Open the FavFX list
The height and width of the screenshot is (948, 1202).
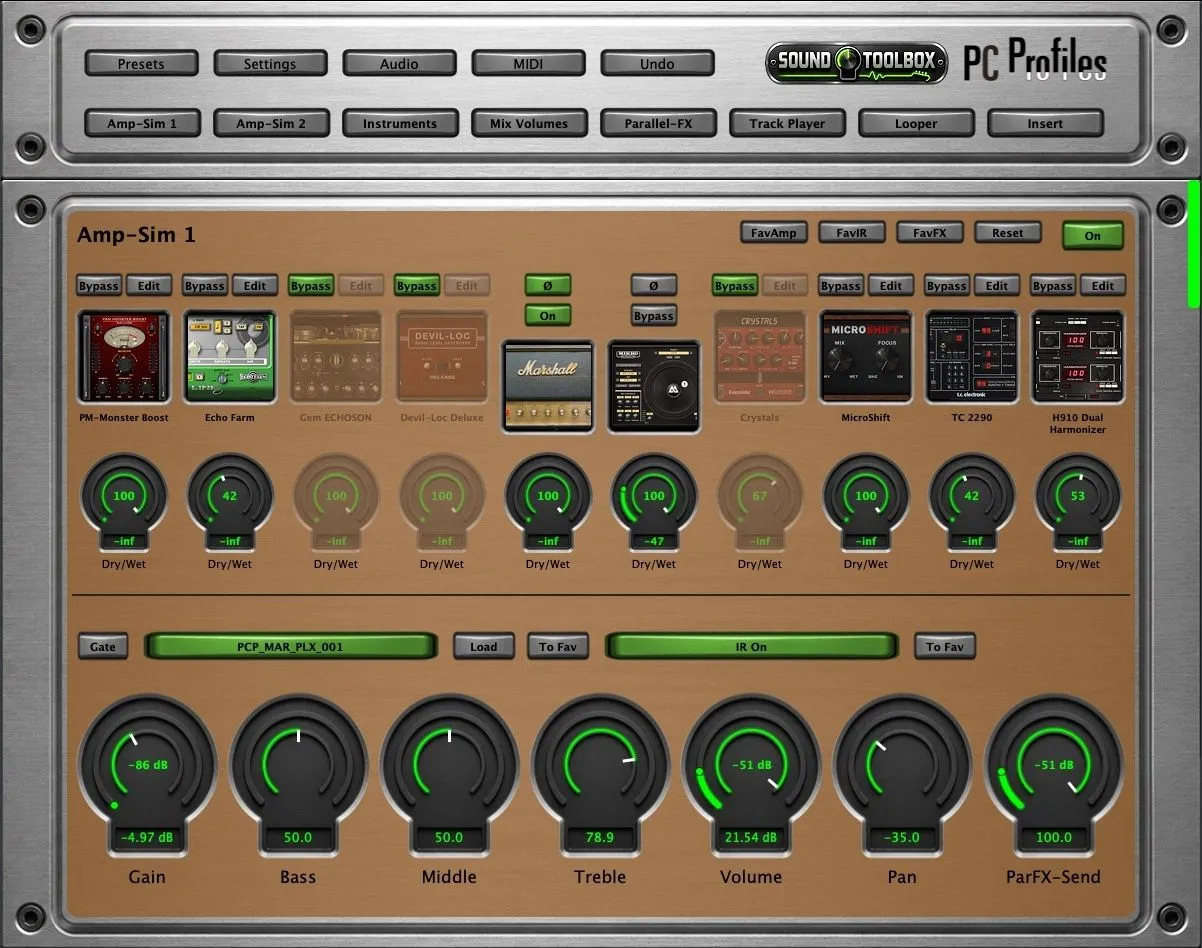(x=930, y=233)
